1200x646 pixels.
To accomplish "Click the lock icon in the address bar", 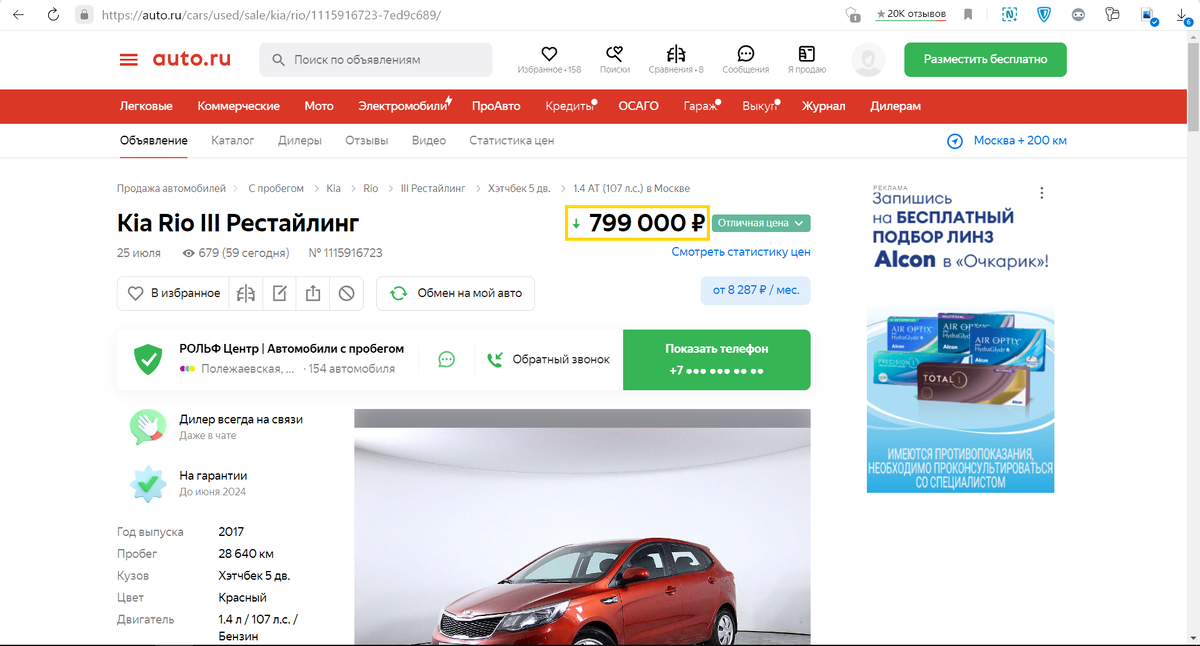I will pos(85,15).
